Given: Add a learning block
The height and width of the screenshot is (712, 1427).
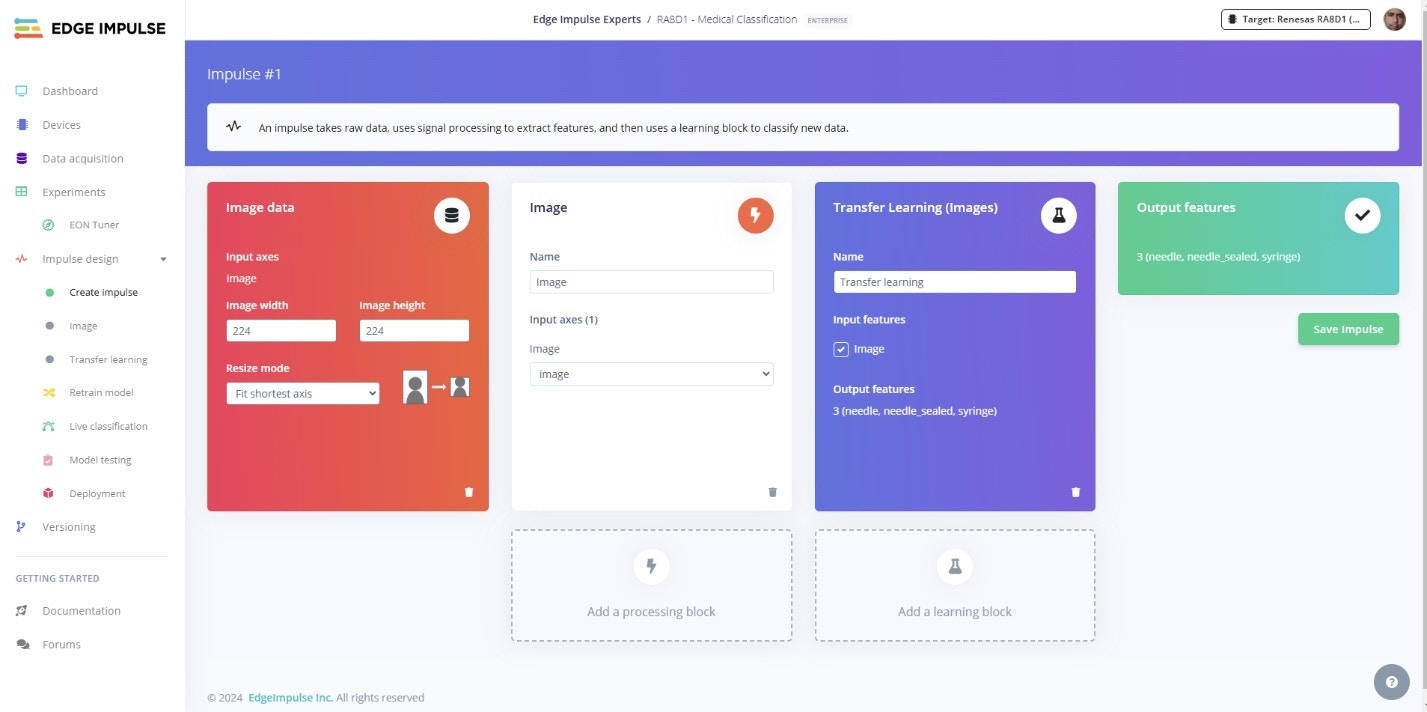Looking at the screenshot, I should (955, 585).
